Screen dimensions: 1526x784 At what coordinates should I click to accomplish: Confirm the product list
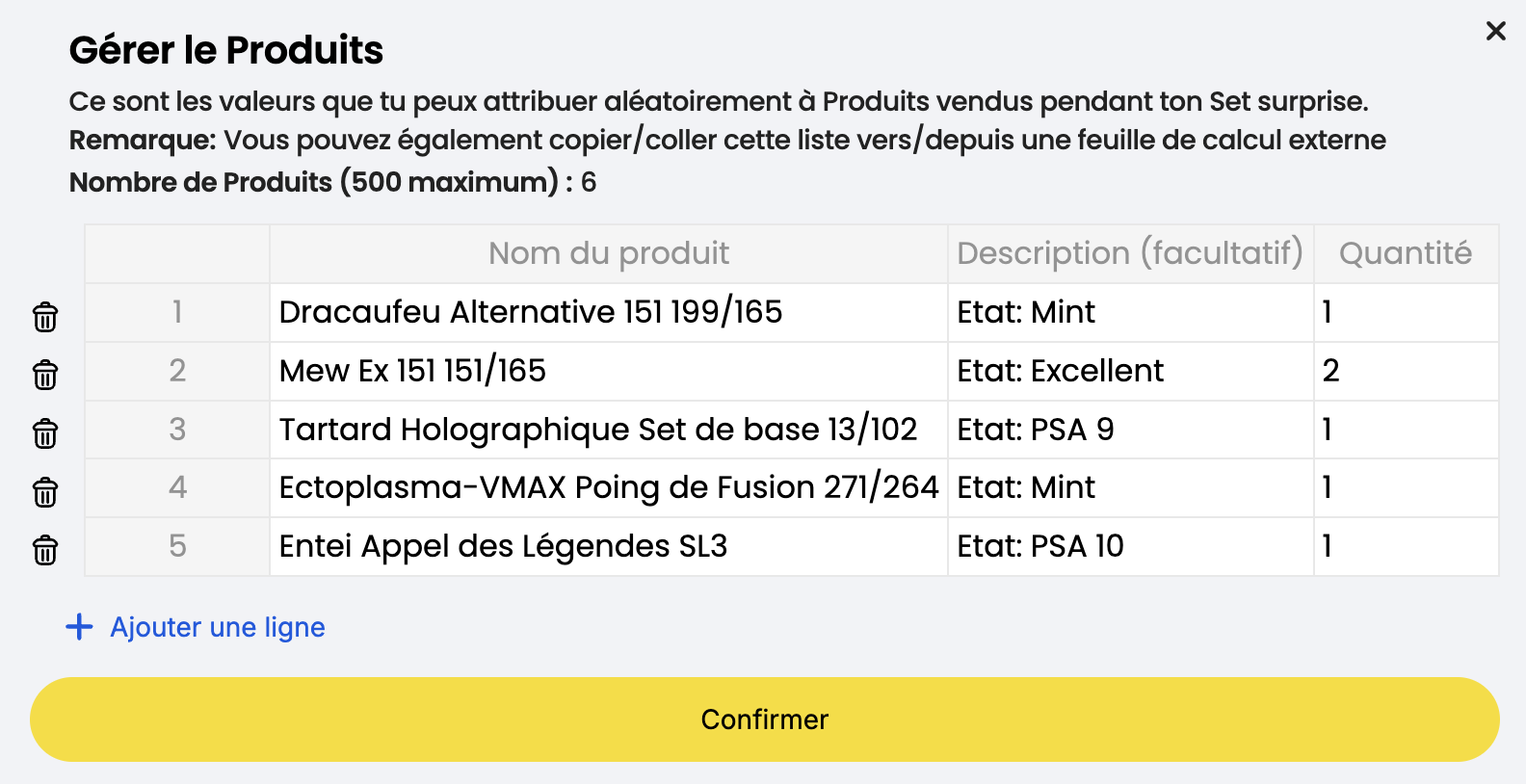click(x=764, y=719)
